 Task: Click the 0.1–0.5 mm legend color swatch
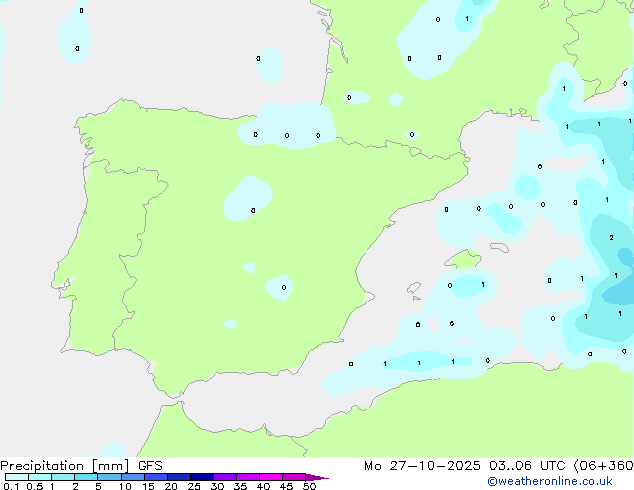tap(17, 477)
